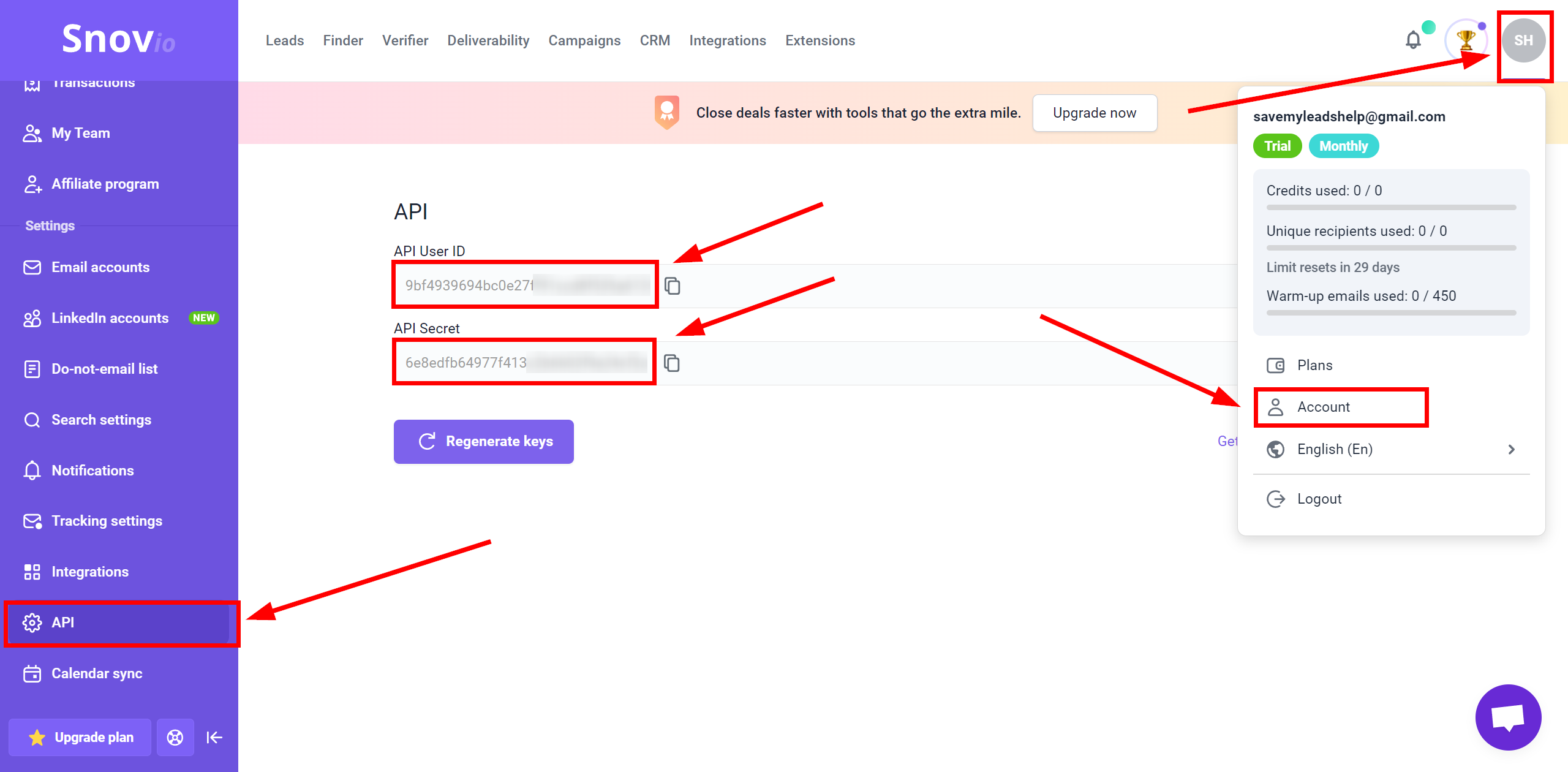Open the Integrations top menu
The image size is (1568, 772).
click(x=728, y=40)
